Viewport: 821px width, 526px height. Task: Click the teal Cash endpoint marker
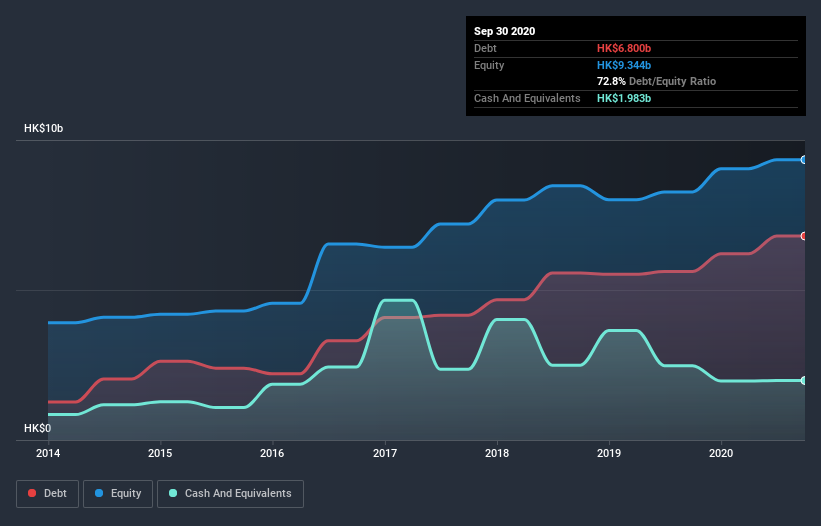pos(804,380)
